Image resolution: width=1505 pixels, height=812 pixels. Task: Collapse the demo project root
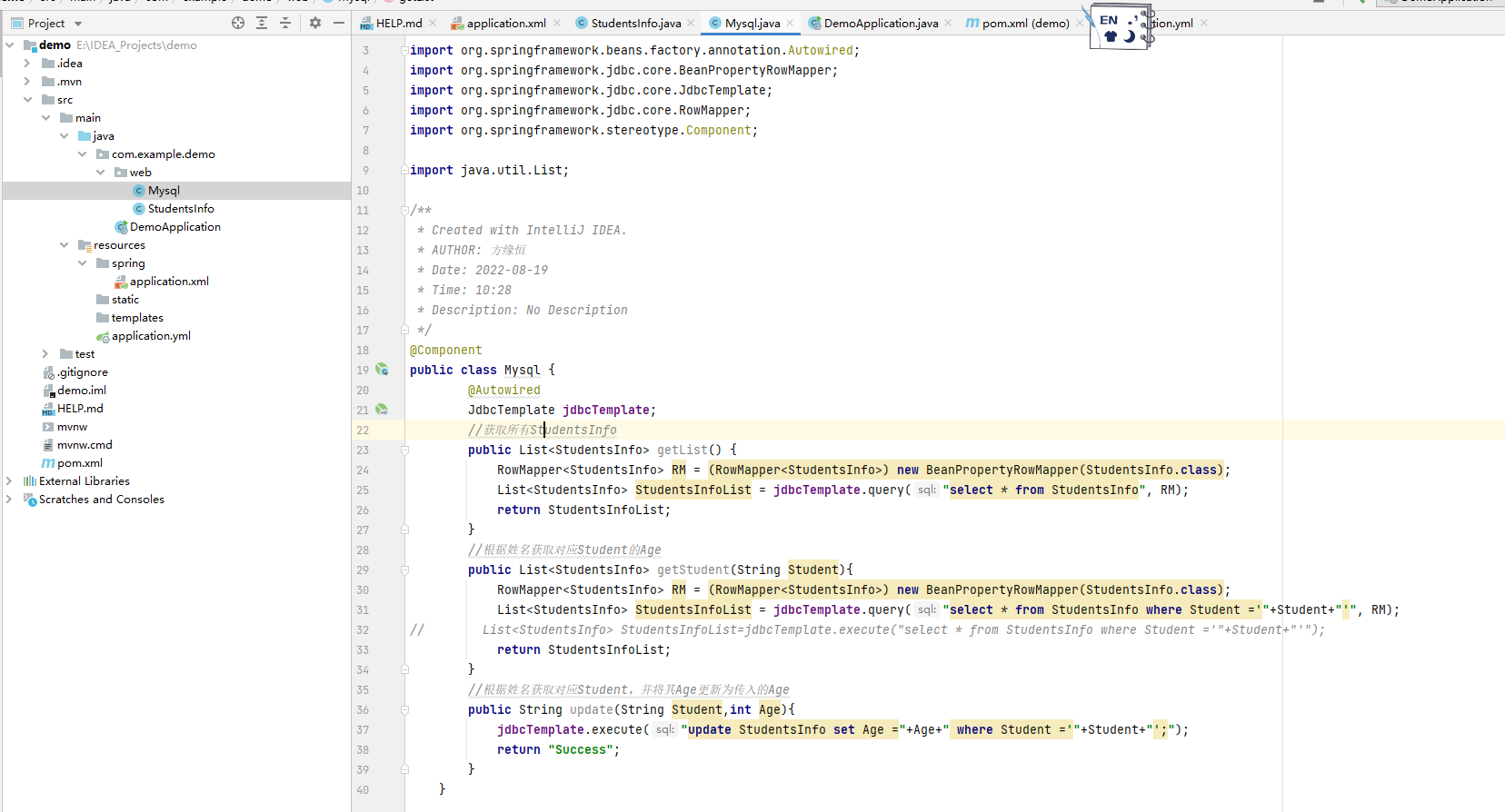pyautogui.click(x=10, y=45)
